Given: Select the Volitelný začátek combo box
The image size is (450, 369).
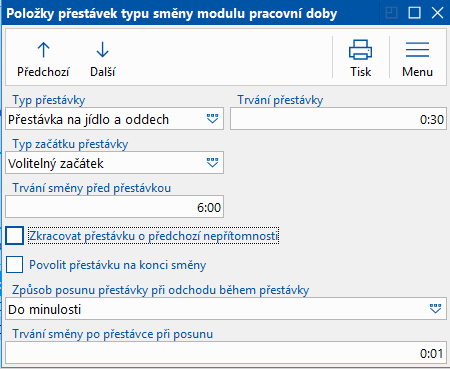Looking at the screenshot, I should coord(114,163).
